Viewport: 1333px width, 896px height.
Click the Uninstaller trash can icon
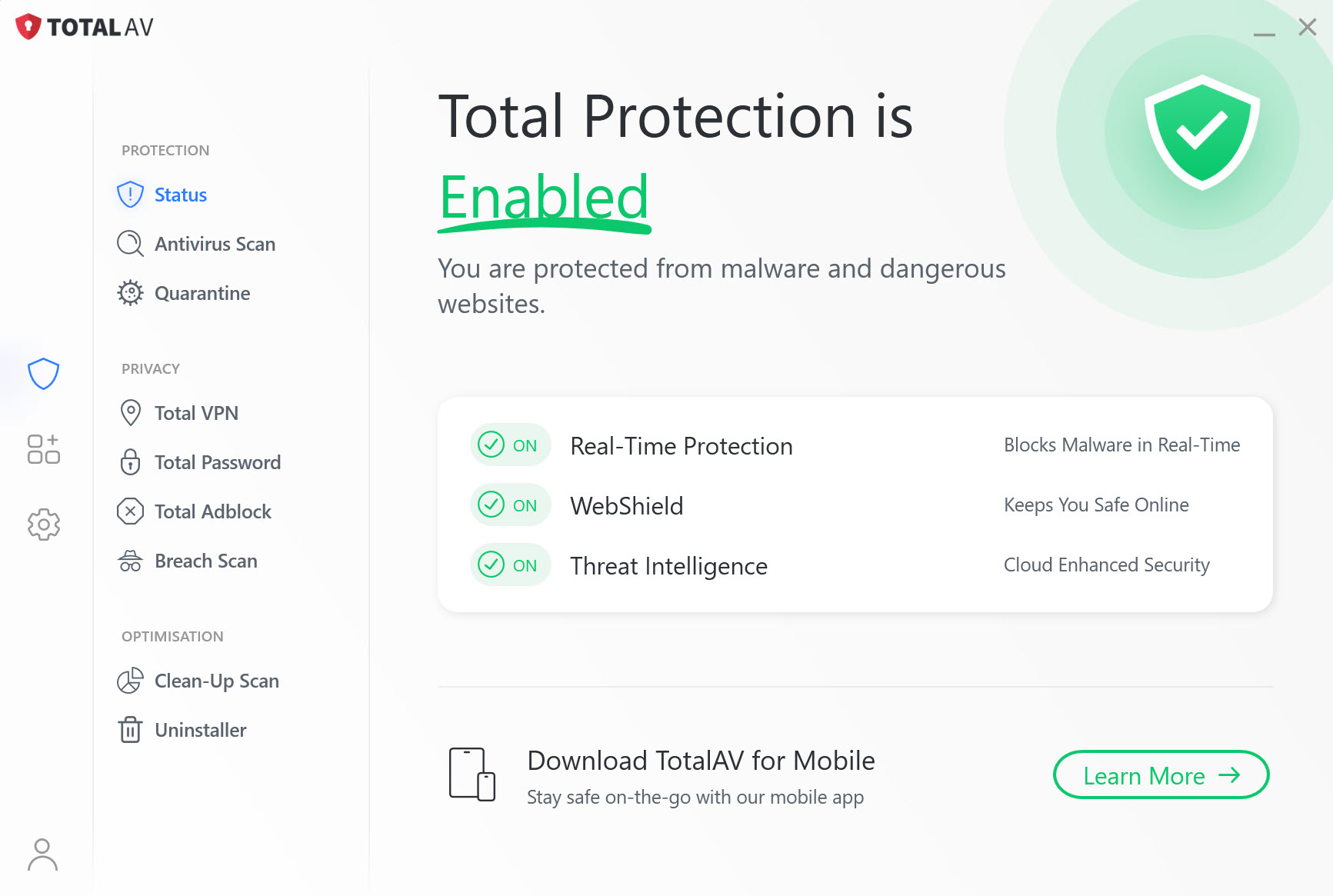[130, 729]
